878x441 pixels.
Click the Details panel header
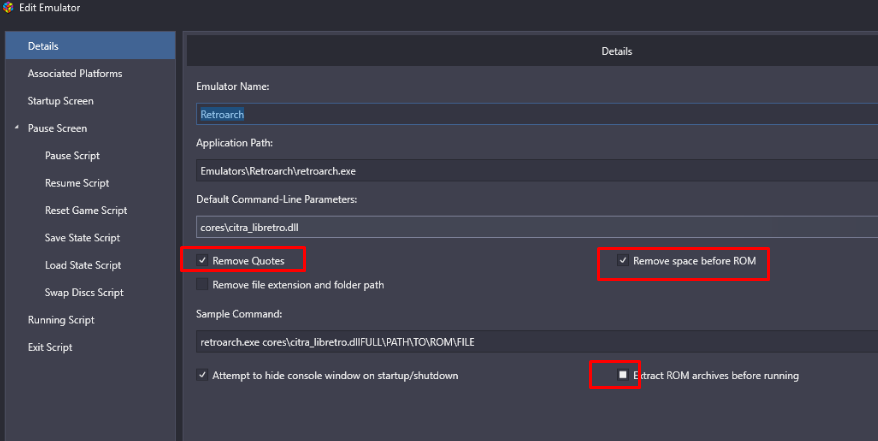[617, 51]
